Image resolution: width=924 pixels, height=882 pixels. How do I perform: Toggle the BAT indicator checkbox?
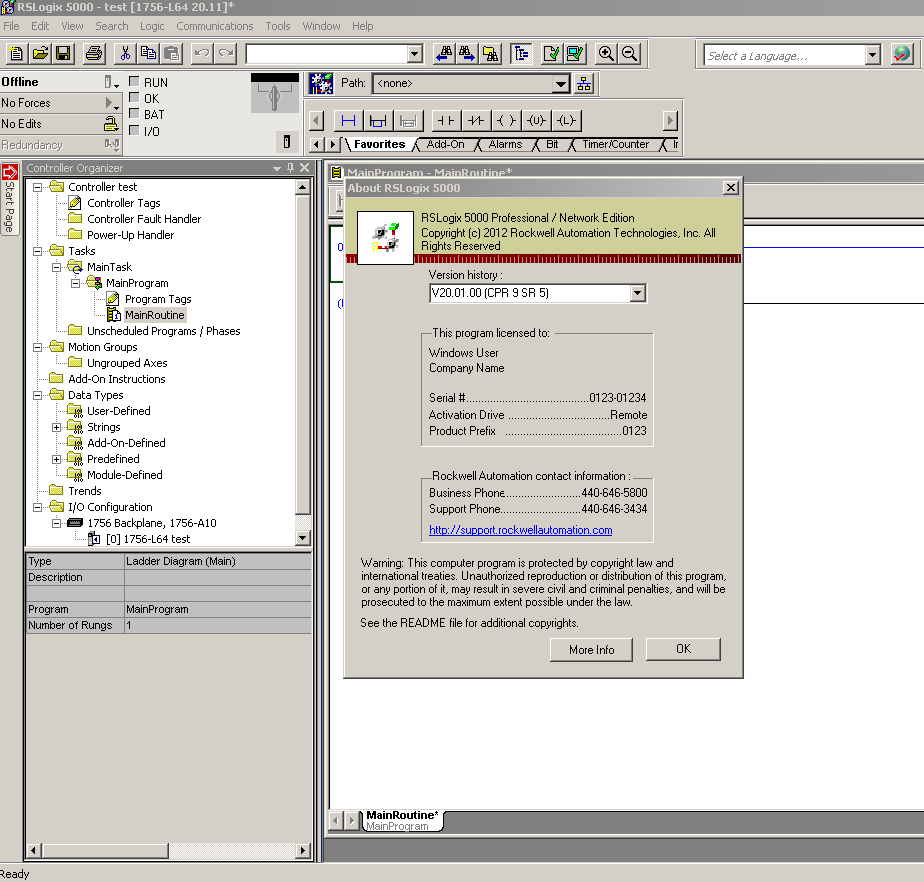coord(134,114)
